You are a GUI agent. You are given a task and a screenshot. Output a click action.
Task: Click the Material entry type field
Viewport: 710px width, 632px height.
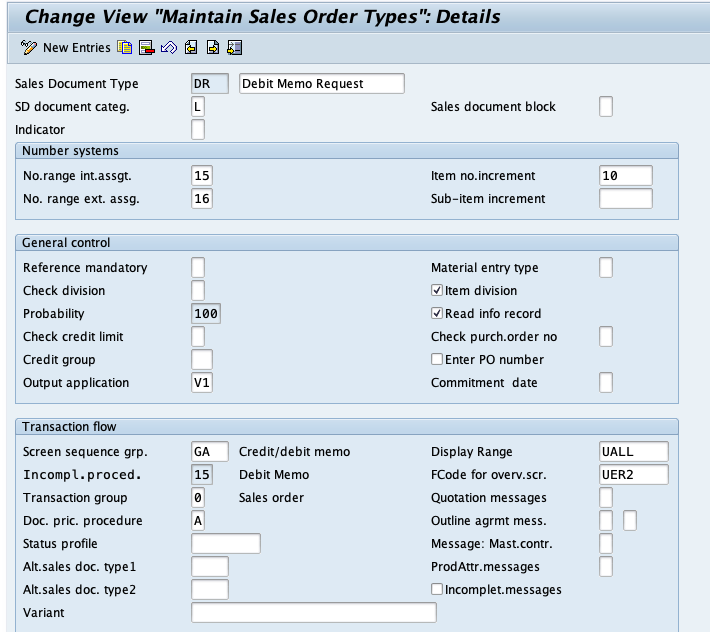pyautogui.click(x=606, y=268)
